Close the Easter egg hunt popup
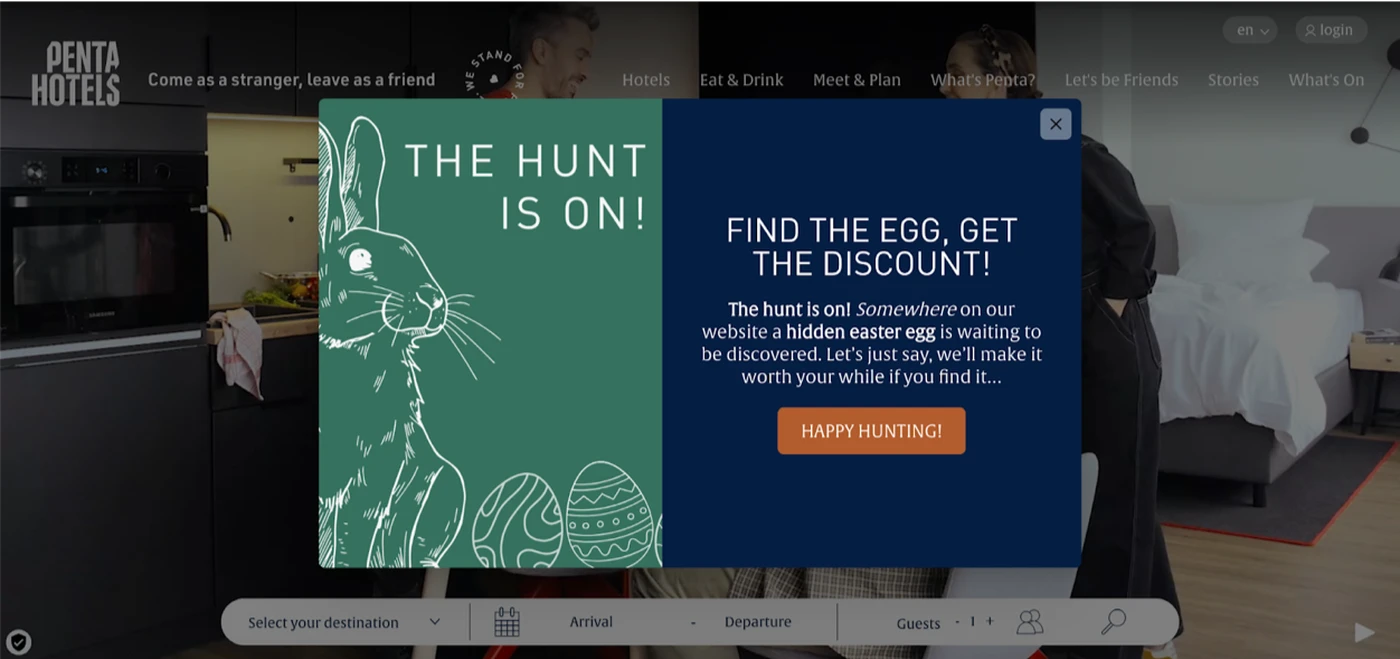The height and width of the screenshot is (659, 1400). click(x=1055, y=124)
